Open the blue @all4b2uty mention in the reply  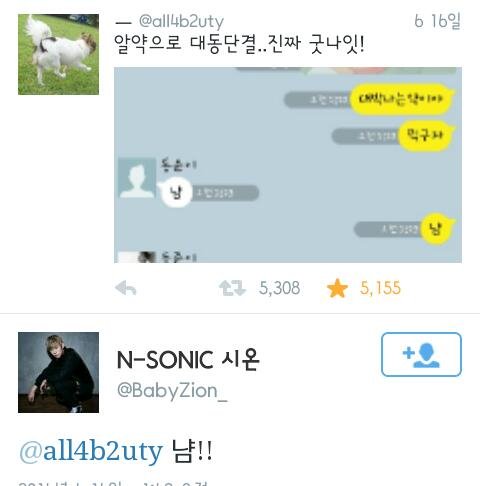pyautogui.click(x=91, y=452)
